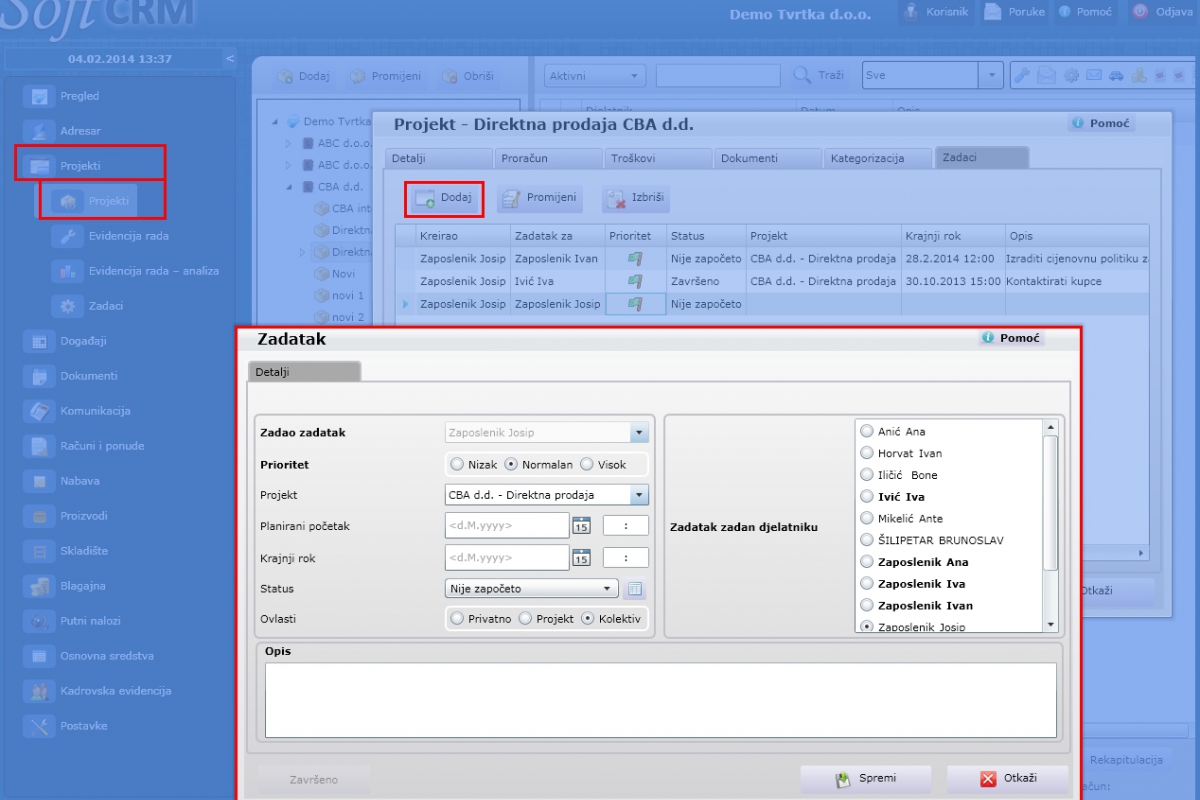Viewport: 1200px width, 800px height.
Task: Click the open envelope toolbar icon
Action: point(1046,75)
